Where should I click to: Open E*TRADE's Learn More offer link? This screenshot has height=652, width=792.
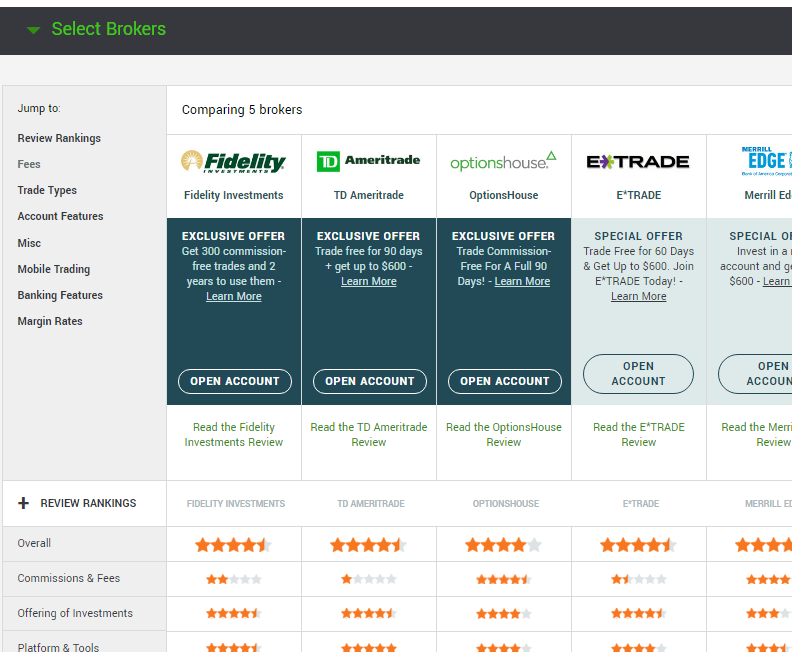click(638, 296)
